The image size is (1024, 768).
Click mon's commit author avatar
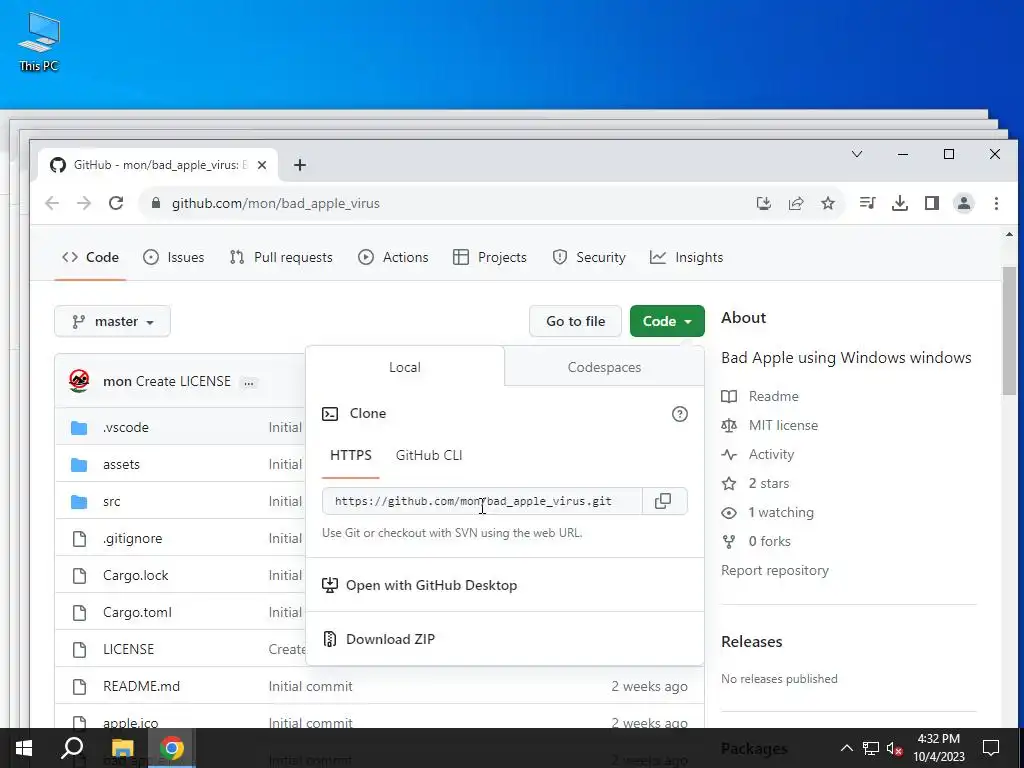pos(79,381)
